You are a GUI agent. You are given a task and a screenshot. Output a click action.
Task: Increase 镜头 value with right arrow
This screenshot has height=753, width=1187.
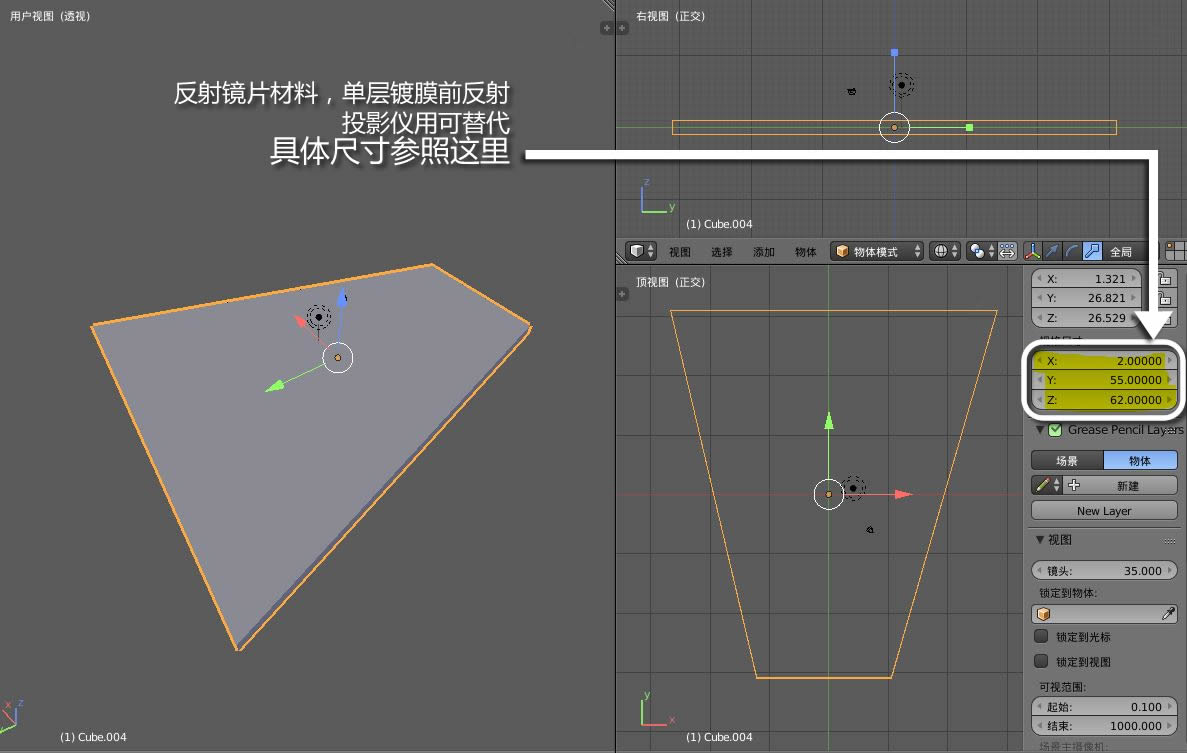tap(1170, 571)
